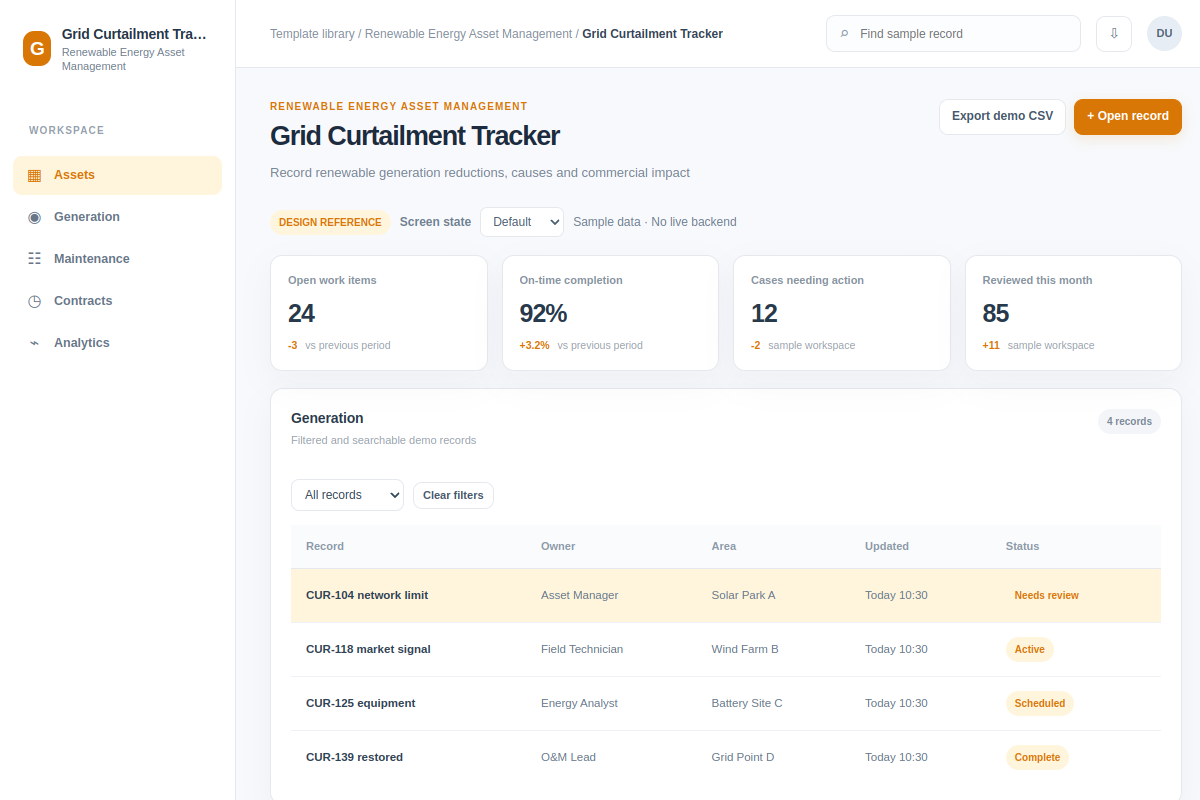Click the Wind Farm B area cell
The image size is (1200, 800).
pos(745,650)
